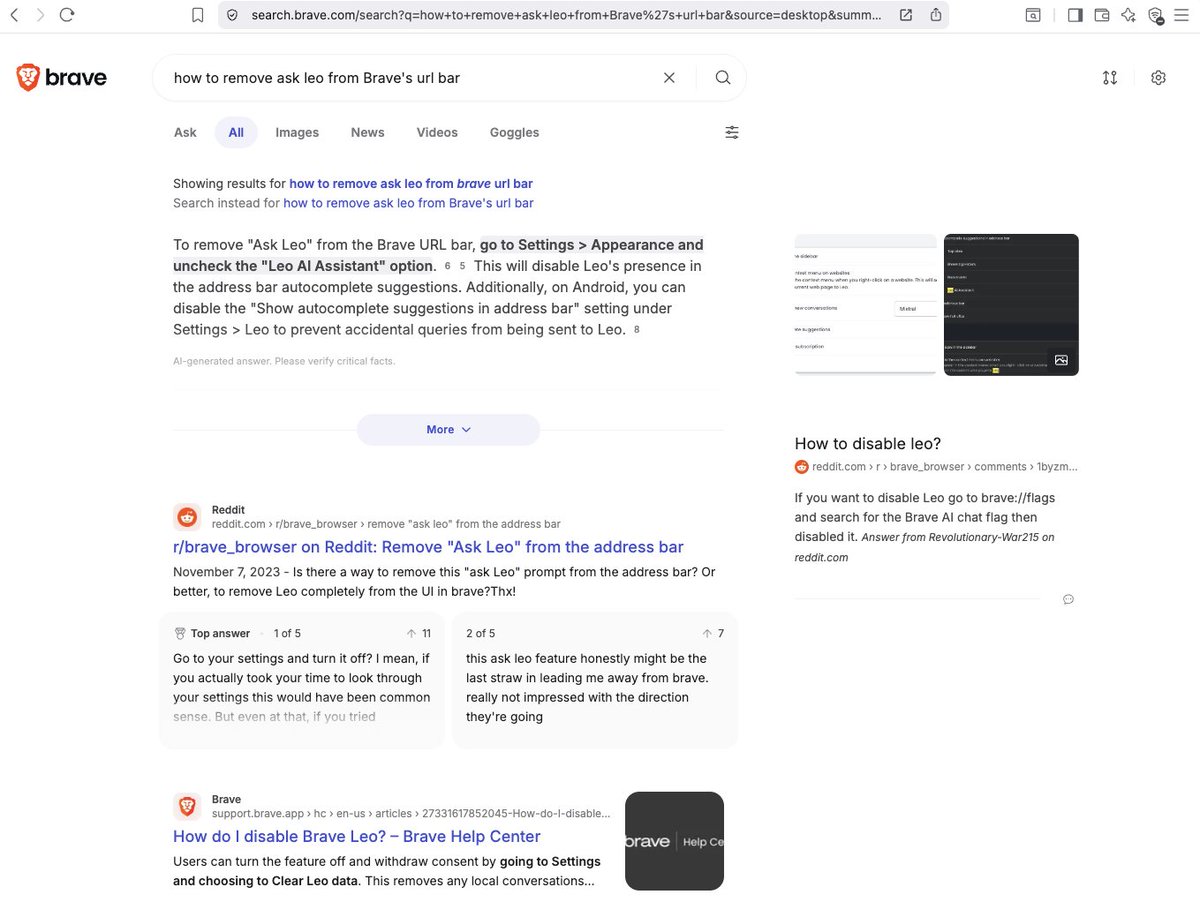Open the Brave Shields icon in address bar
Image resolution: width=1200 pixels, height=917 pixels.
coord(232,15)
